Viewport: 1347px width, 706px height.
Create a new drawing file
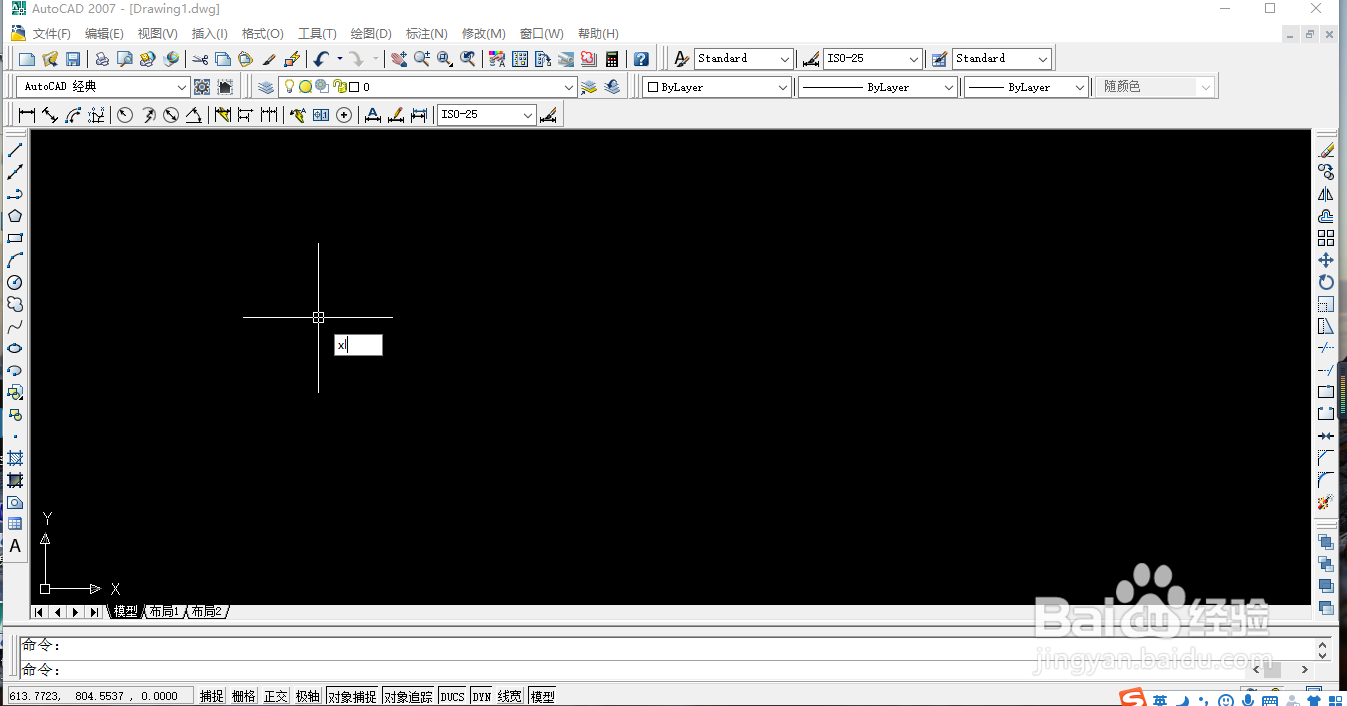pos(27,59)
